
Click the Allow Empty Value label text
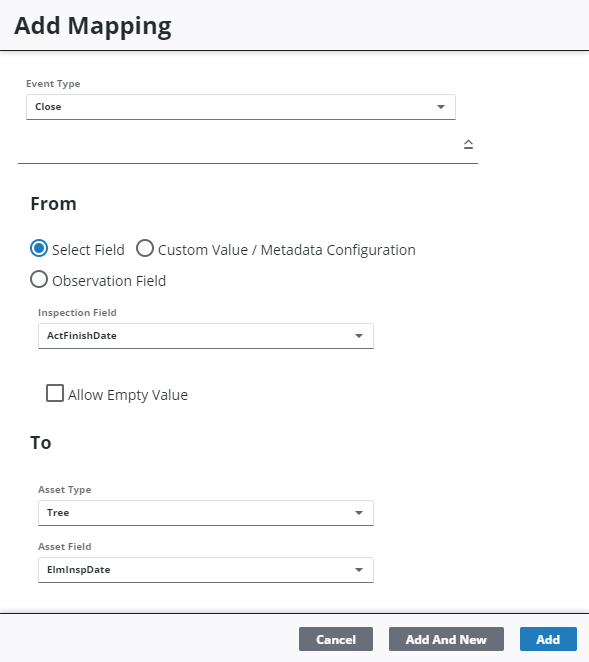(128, 395)
